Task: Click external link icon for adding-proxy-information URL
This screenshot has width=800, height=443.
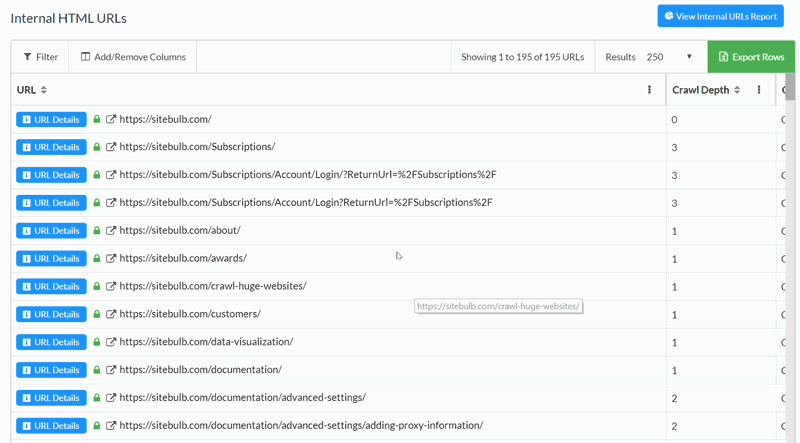Action: coord(111,426)
